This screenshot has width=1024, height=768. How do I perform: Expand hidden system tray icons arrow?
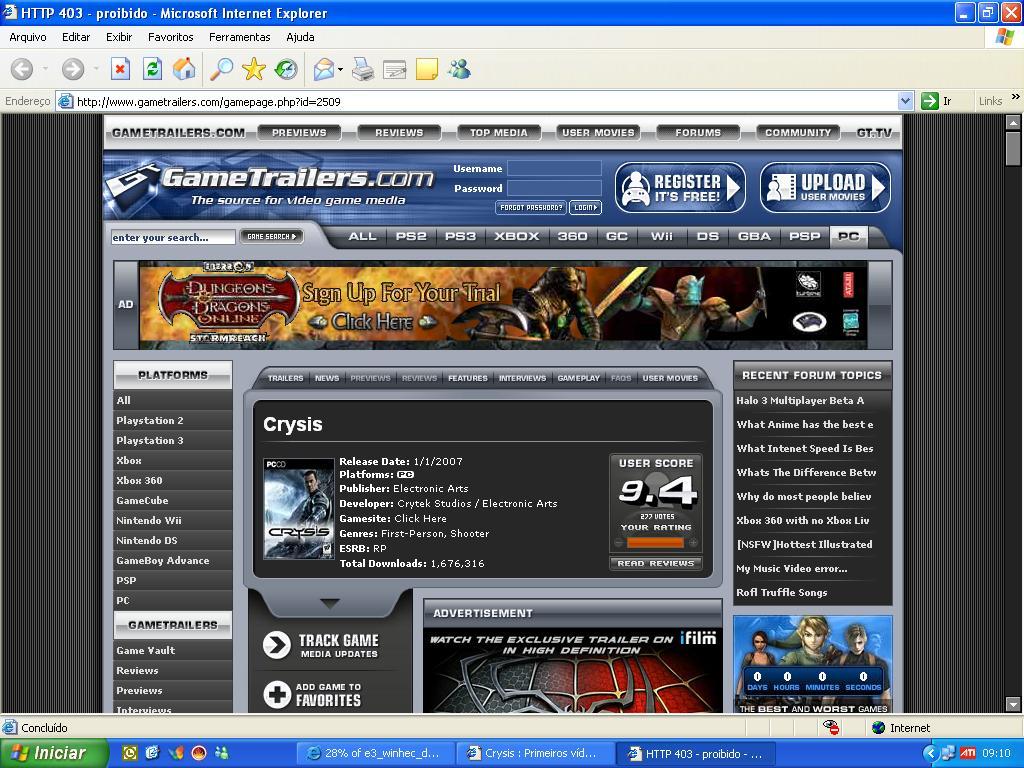pyautogui.click(x=930, y=753)
